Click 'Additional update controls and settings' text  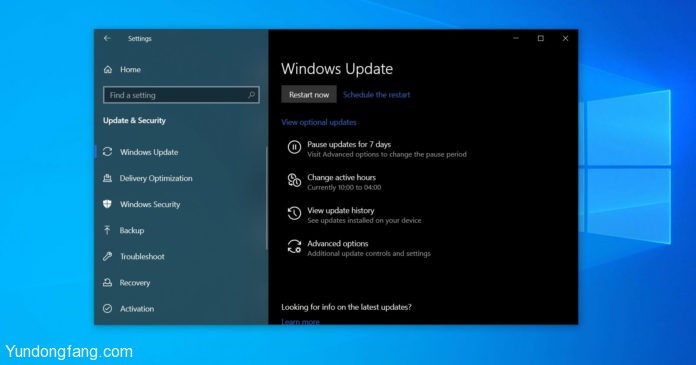point(369,254)
